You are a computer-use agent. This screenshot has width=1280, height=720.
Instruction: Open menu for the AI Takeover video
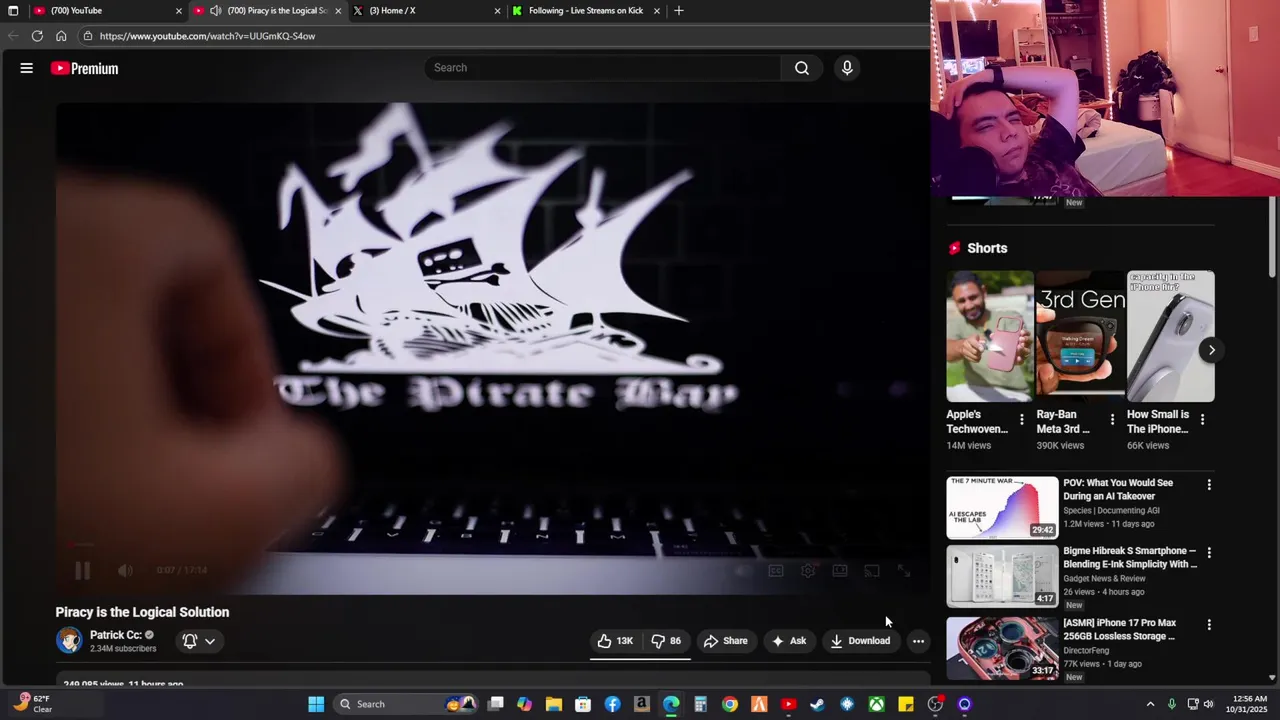tap(1209, 485)
